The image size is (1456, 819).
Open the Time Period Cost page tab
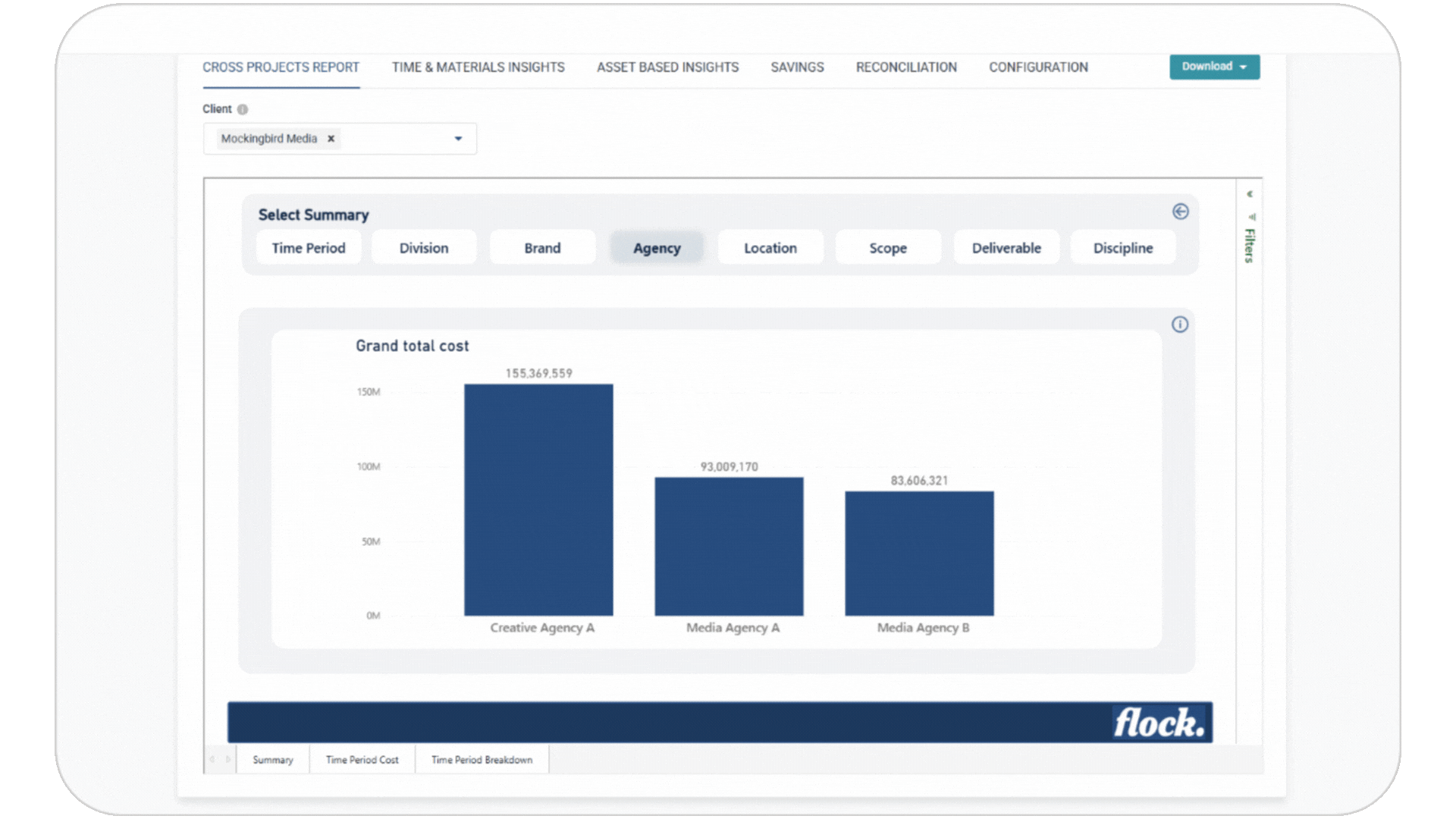point(362,760)
